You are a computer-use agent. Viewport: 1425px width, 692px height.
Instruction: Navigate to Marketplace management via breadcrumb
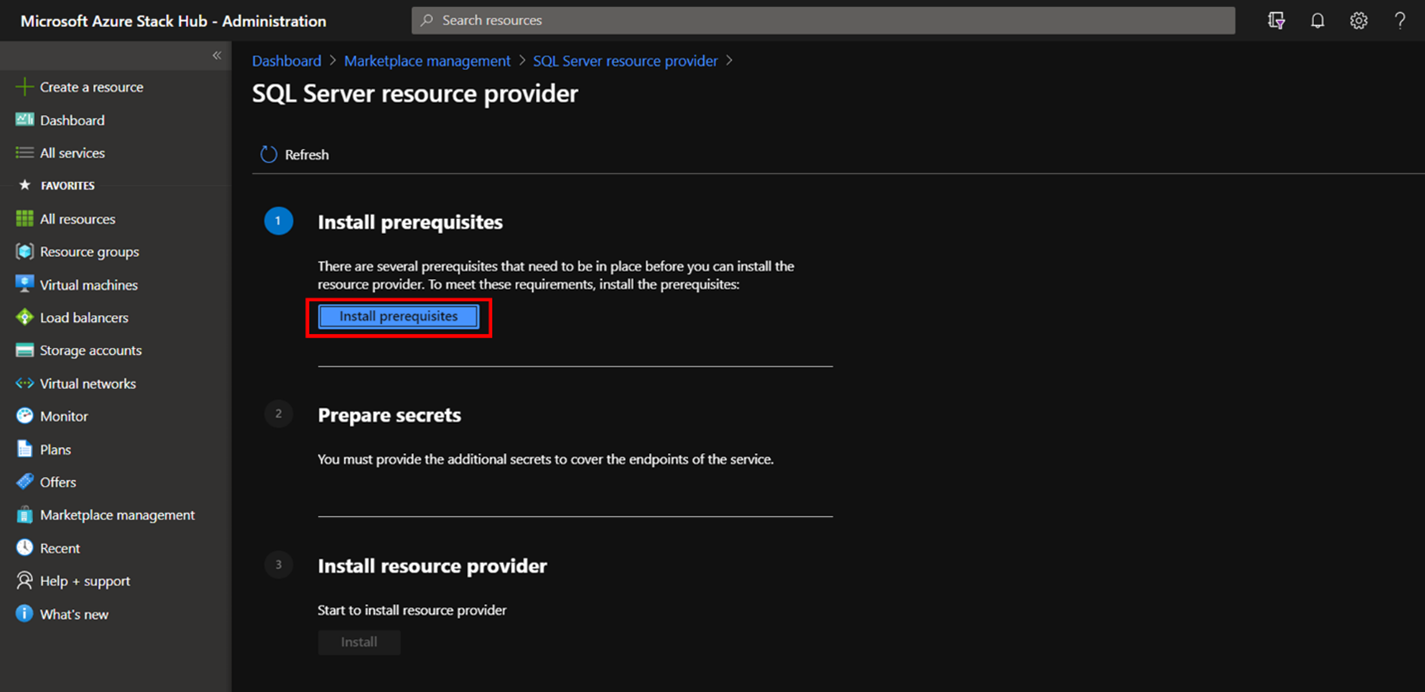427,60
